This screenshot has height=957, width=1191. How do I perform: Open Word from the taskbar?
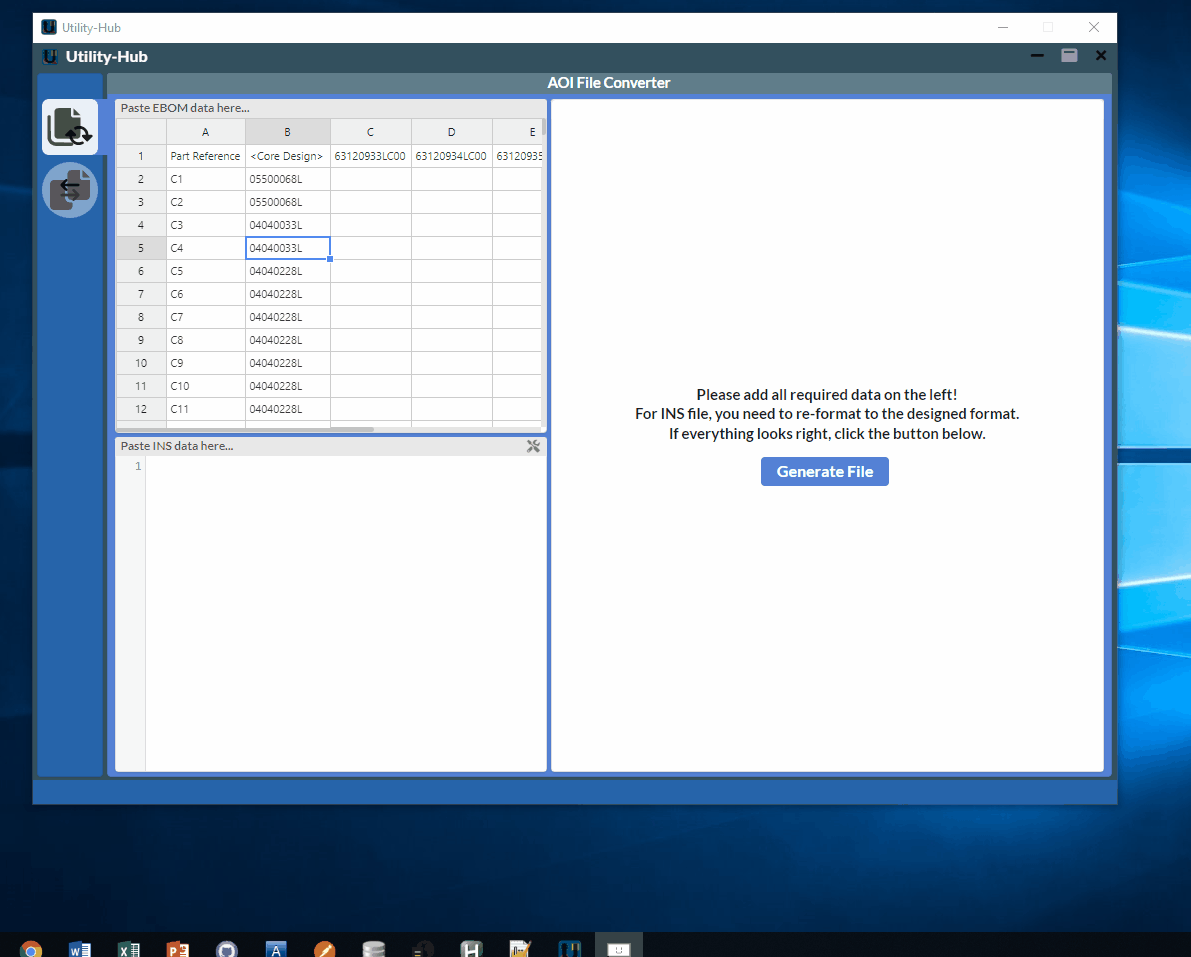click(80, 949)
